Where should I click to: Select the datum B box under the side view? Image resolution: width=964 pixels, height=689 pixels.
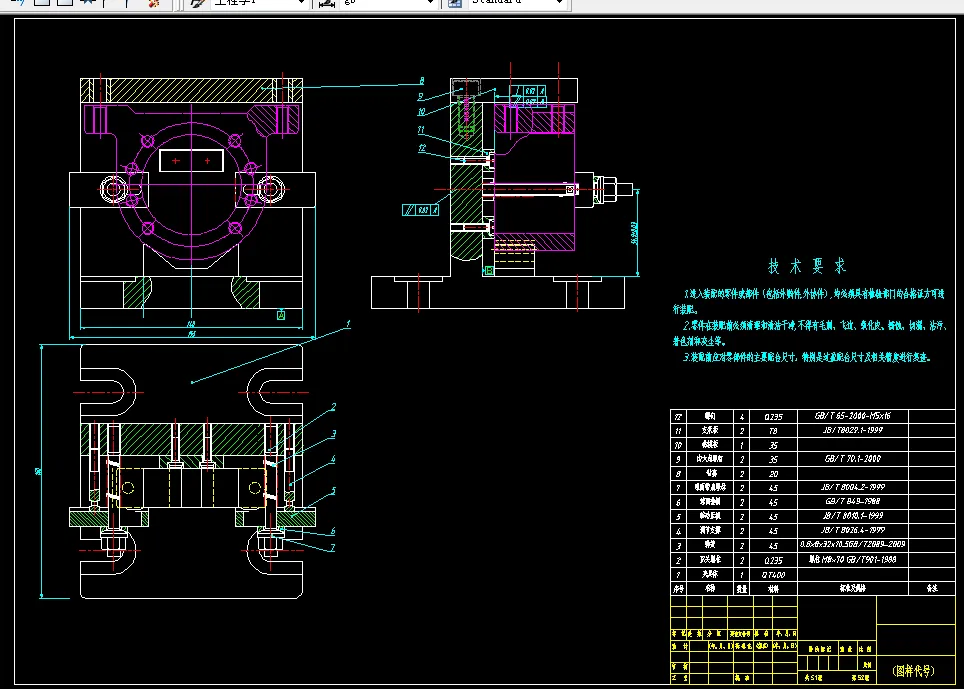(x=489, y=270)
